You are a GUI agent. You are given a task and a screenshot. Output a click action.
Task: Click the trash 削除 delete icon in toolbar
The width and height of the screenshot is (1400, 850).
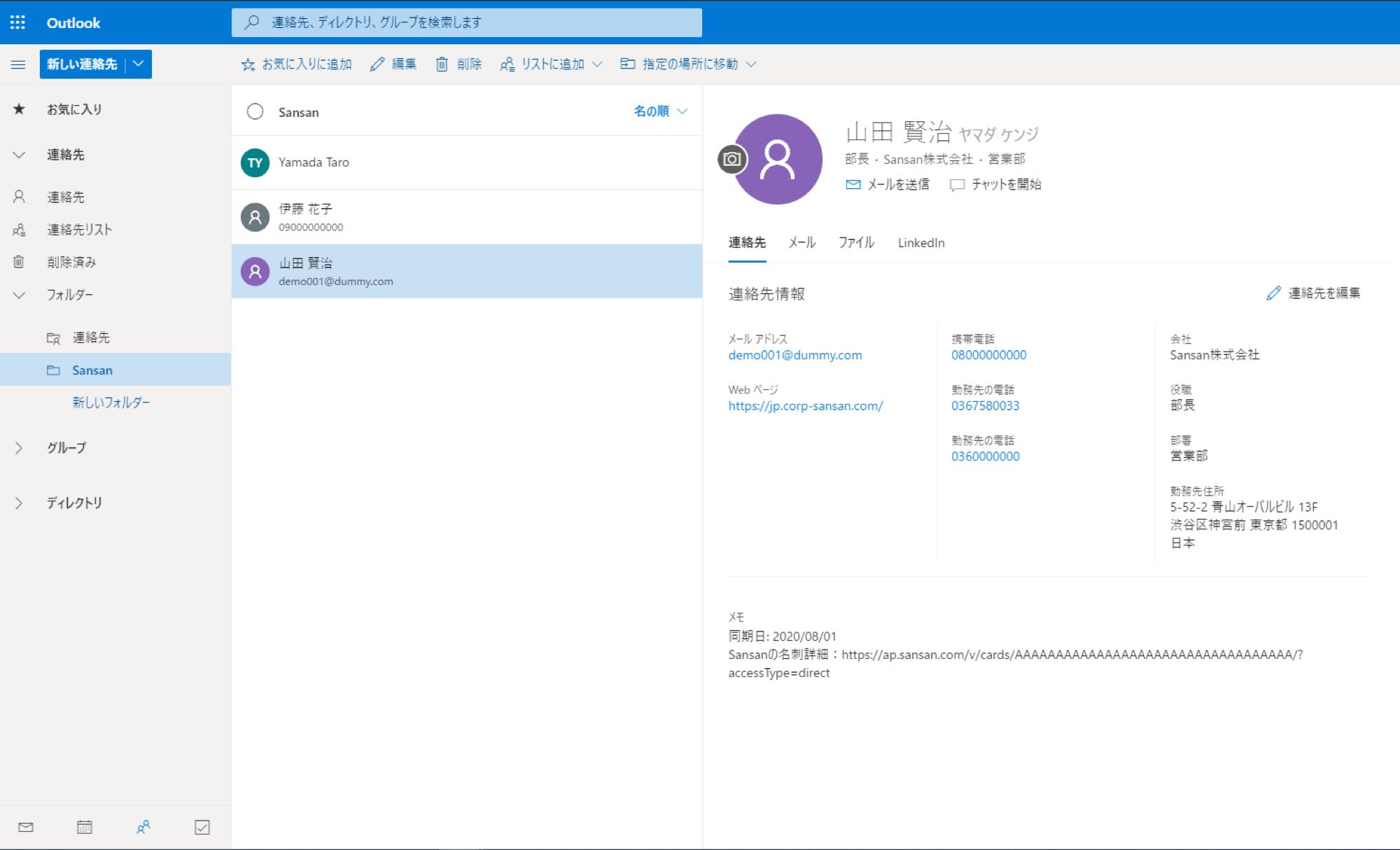[x=442, y=64]
